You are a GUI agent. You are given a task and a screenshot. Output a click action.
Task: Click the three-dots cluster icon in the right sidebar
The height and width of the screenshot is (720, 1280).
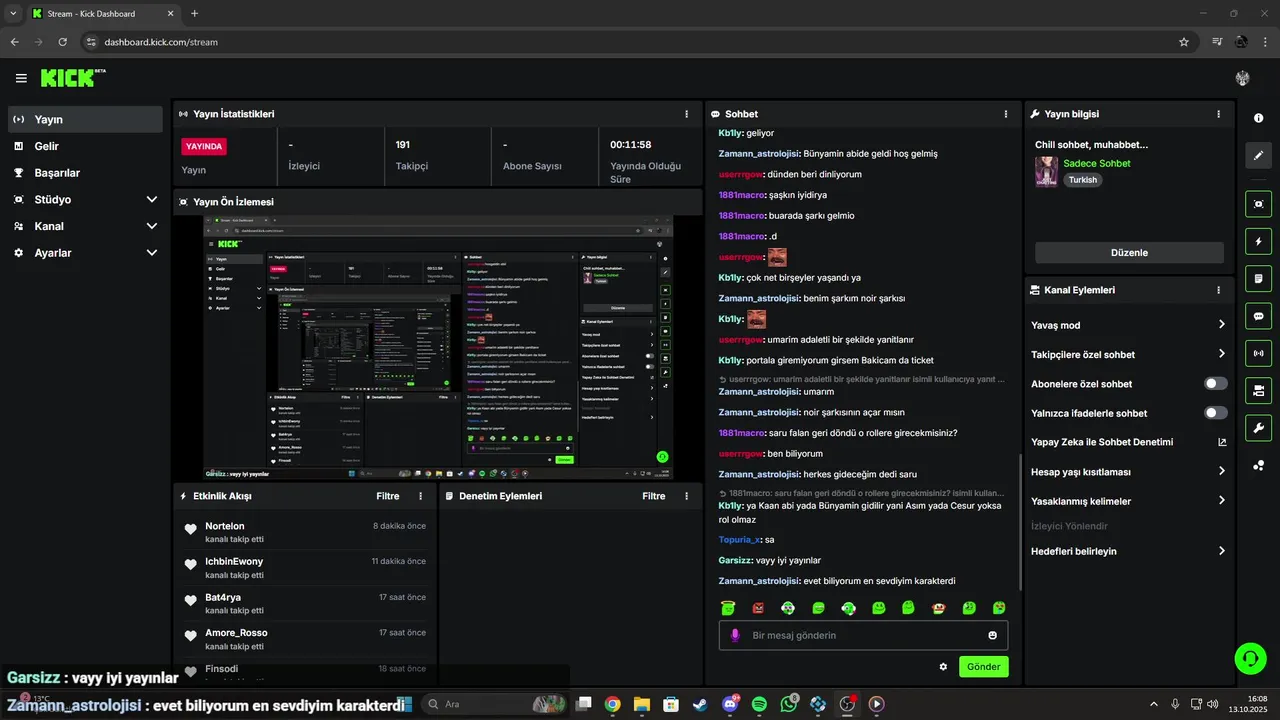(x=1258, y=466)
